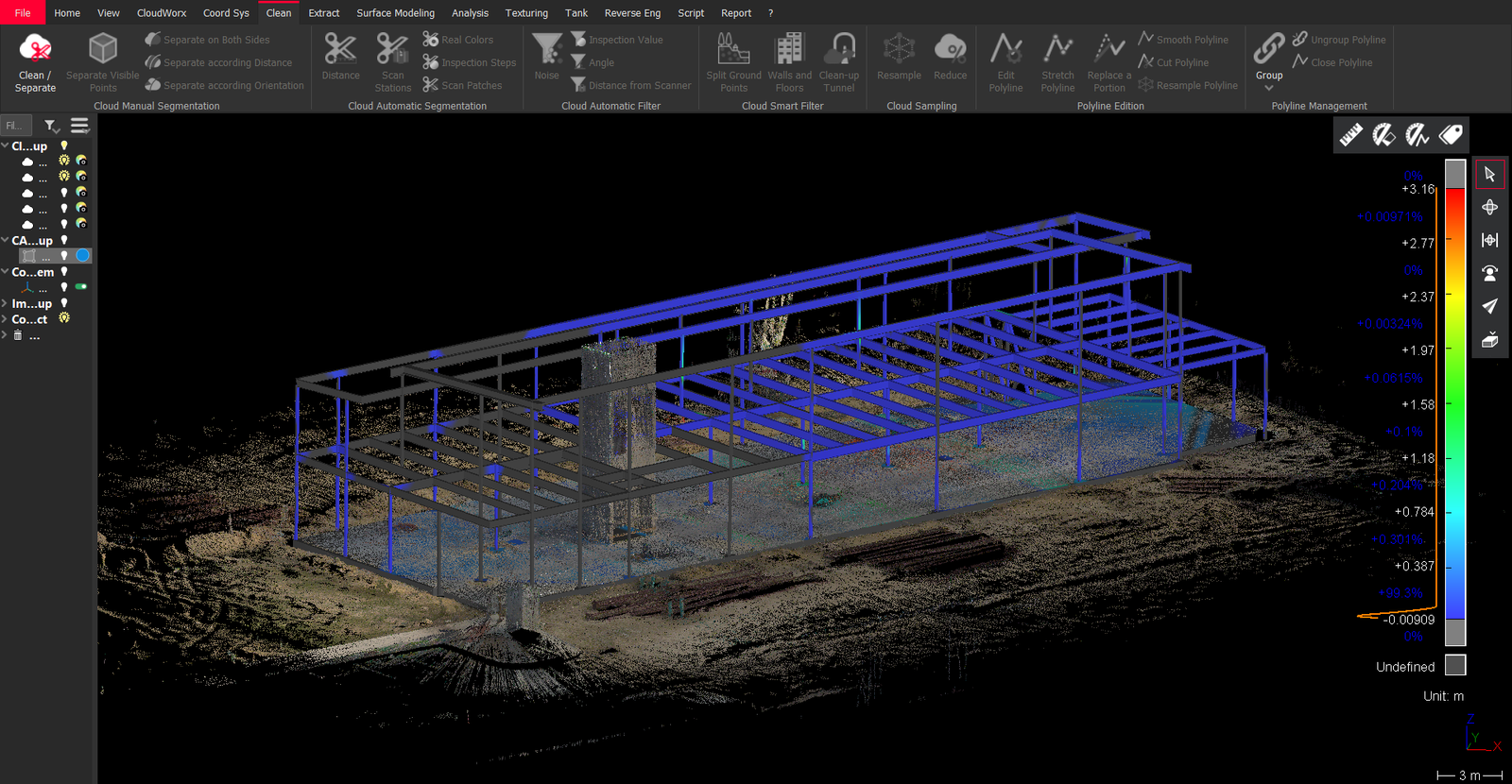The width and height of the screenshot is (1512, 784).
Task: Select Separate Visible Points
Action: tap(103, 62)
